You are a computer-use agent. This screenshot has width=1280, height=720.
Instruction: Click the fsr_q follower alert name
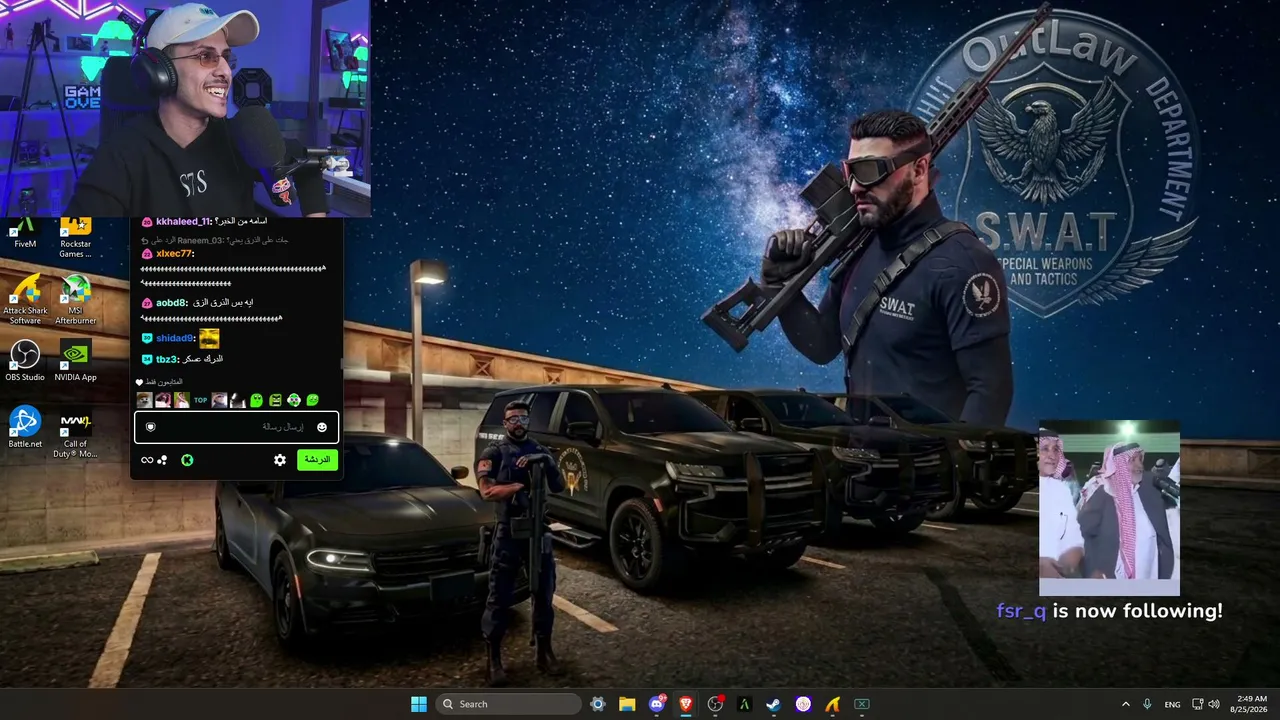coord(1021,611)
